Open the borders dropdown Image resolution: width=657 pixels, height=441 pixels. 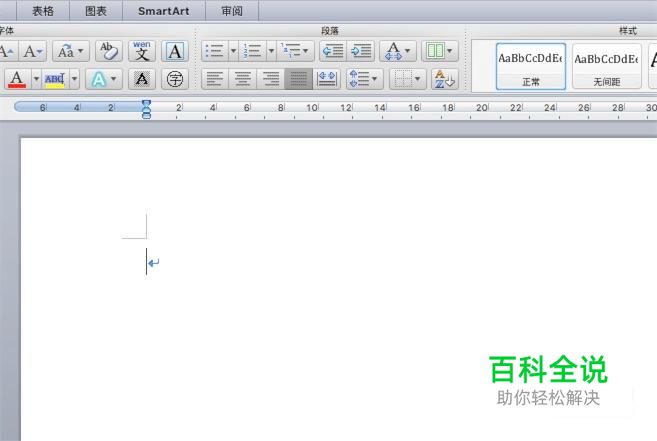(408, 79)
